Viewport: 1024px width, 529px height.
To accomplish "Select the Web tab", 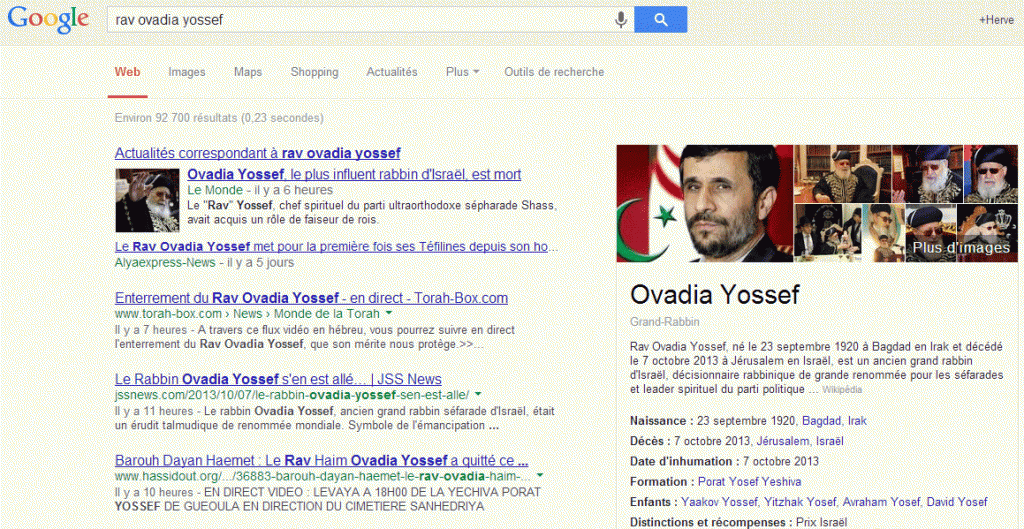I will 127,72.
